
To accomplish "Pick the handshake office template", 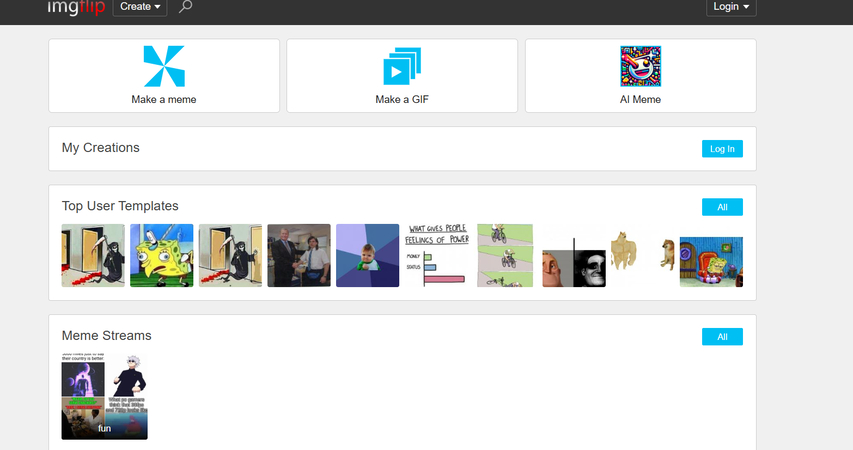I will click(x=299, y=255).
